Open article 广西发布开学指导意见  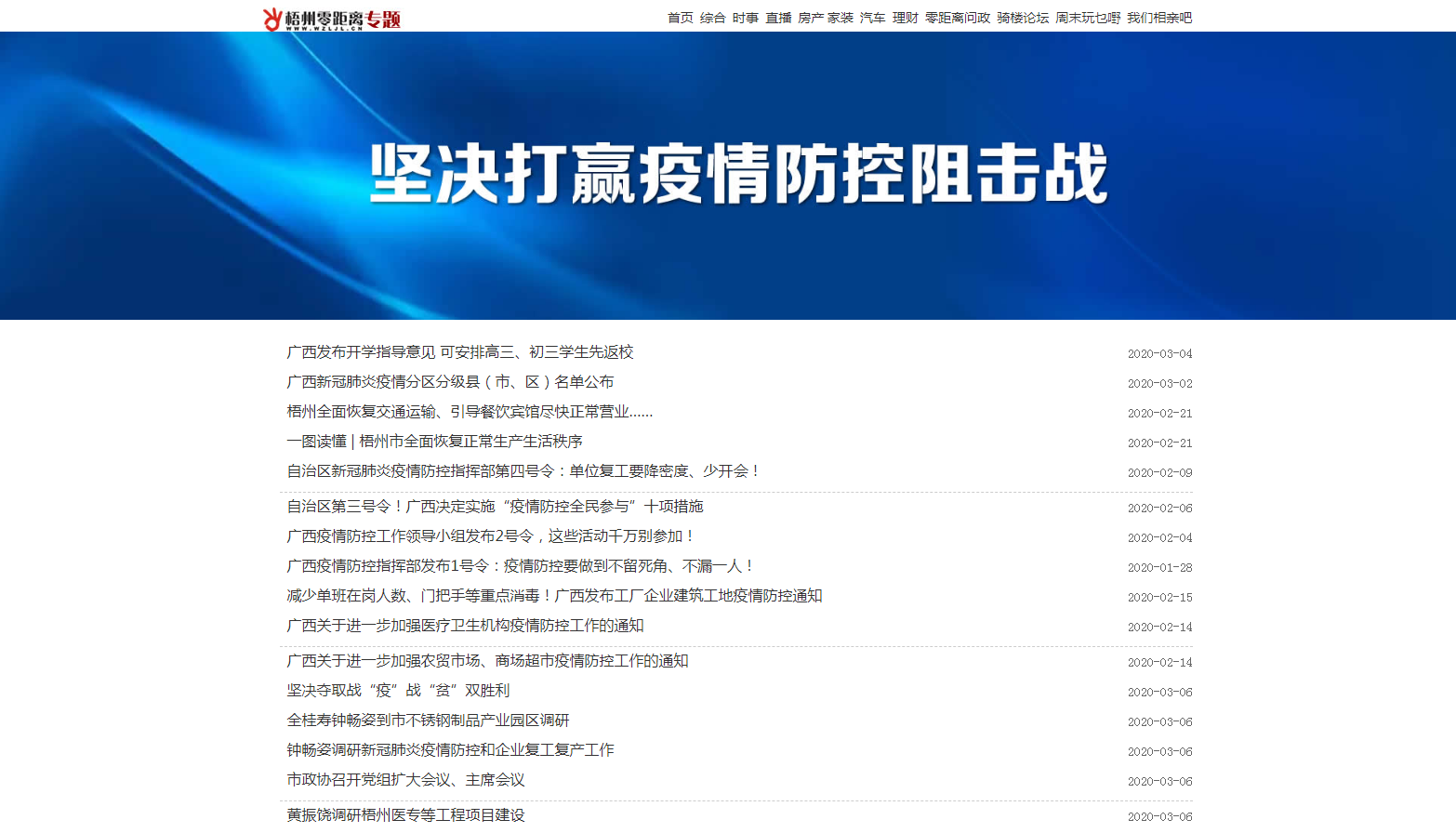(x=459, y=352)
